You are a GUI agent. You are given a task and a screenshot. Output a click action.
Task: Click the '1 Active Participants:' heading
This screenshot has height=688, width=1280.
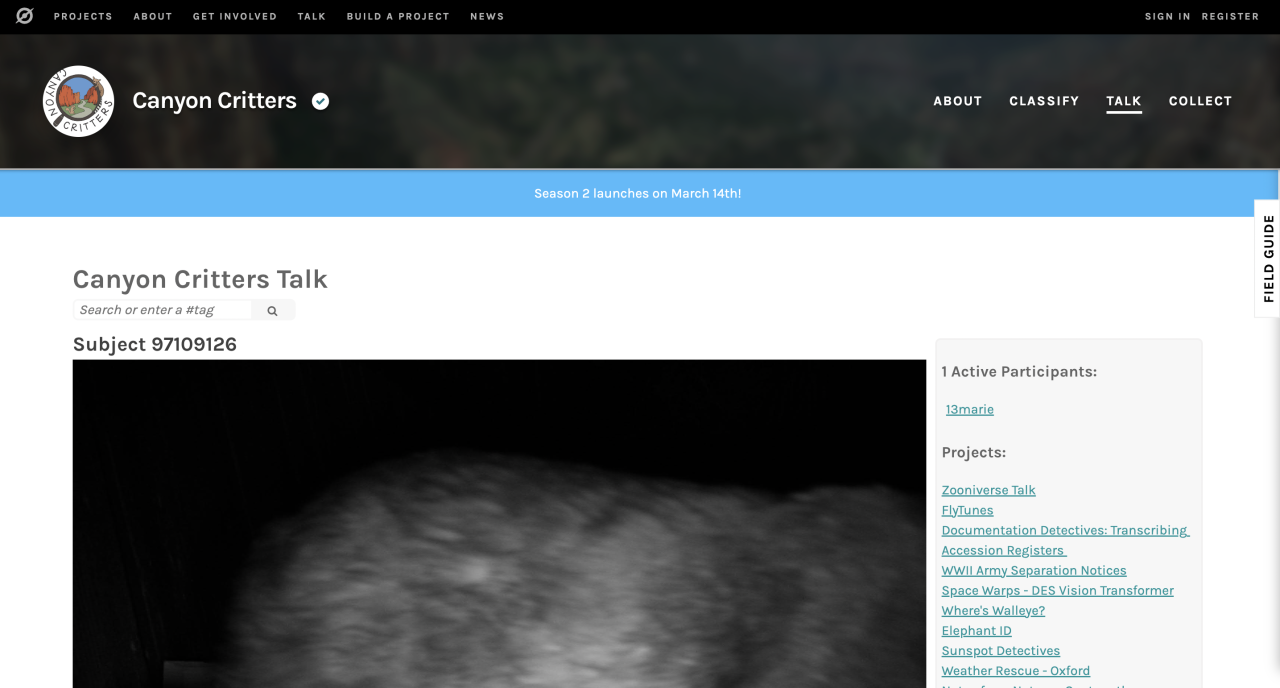click(x=1019, y=372)
